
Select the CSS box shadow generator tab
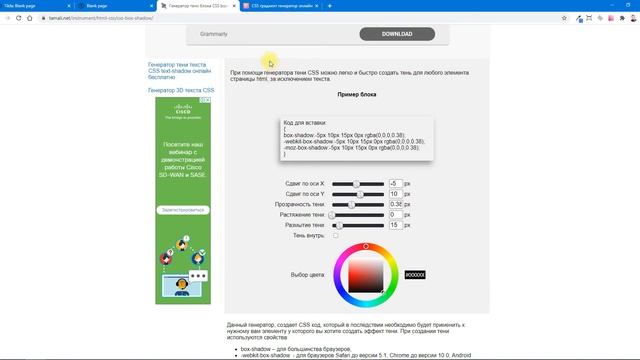click(x=198, y=6)
